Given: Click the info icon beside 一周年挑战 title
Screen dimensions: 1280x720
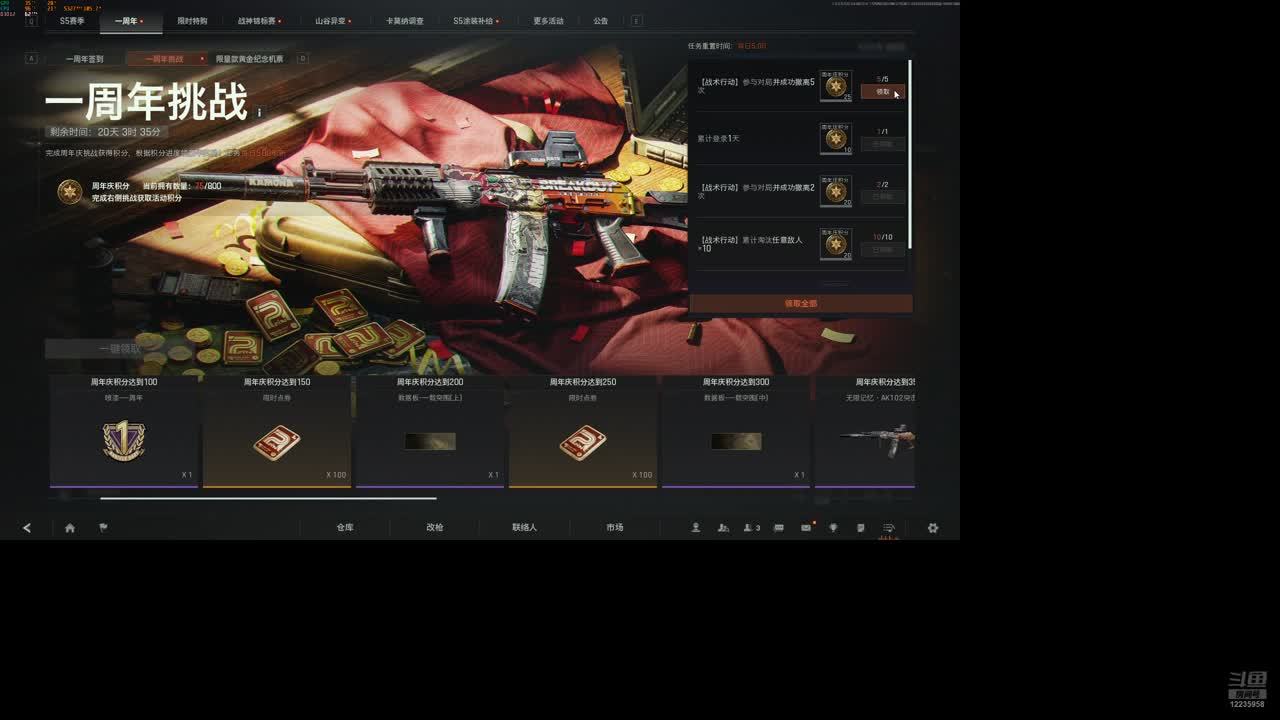Looking at the screenshot, I should 259,113.
